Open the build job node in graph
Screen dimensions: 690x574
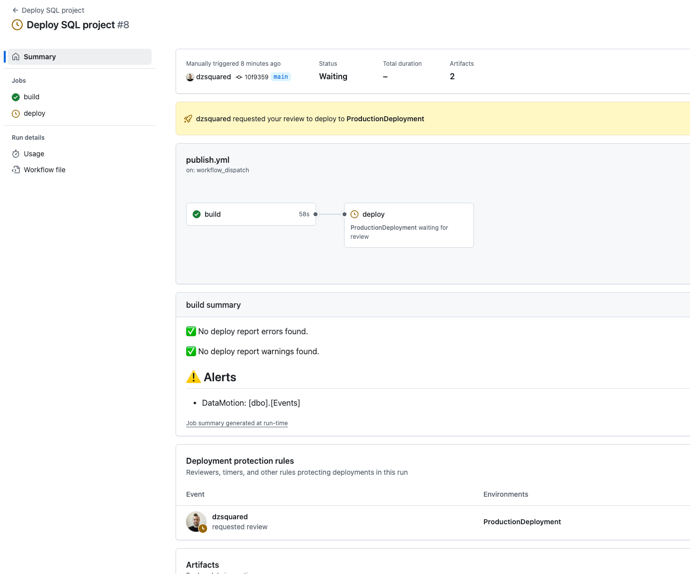[x=251, y=214]
